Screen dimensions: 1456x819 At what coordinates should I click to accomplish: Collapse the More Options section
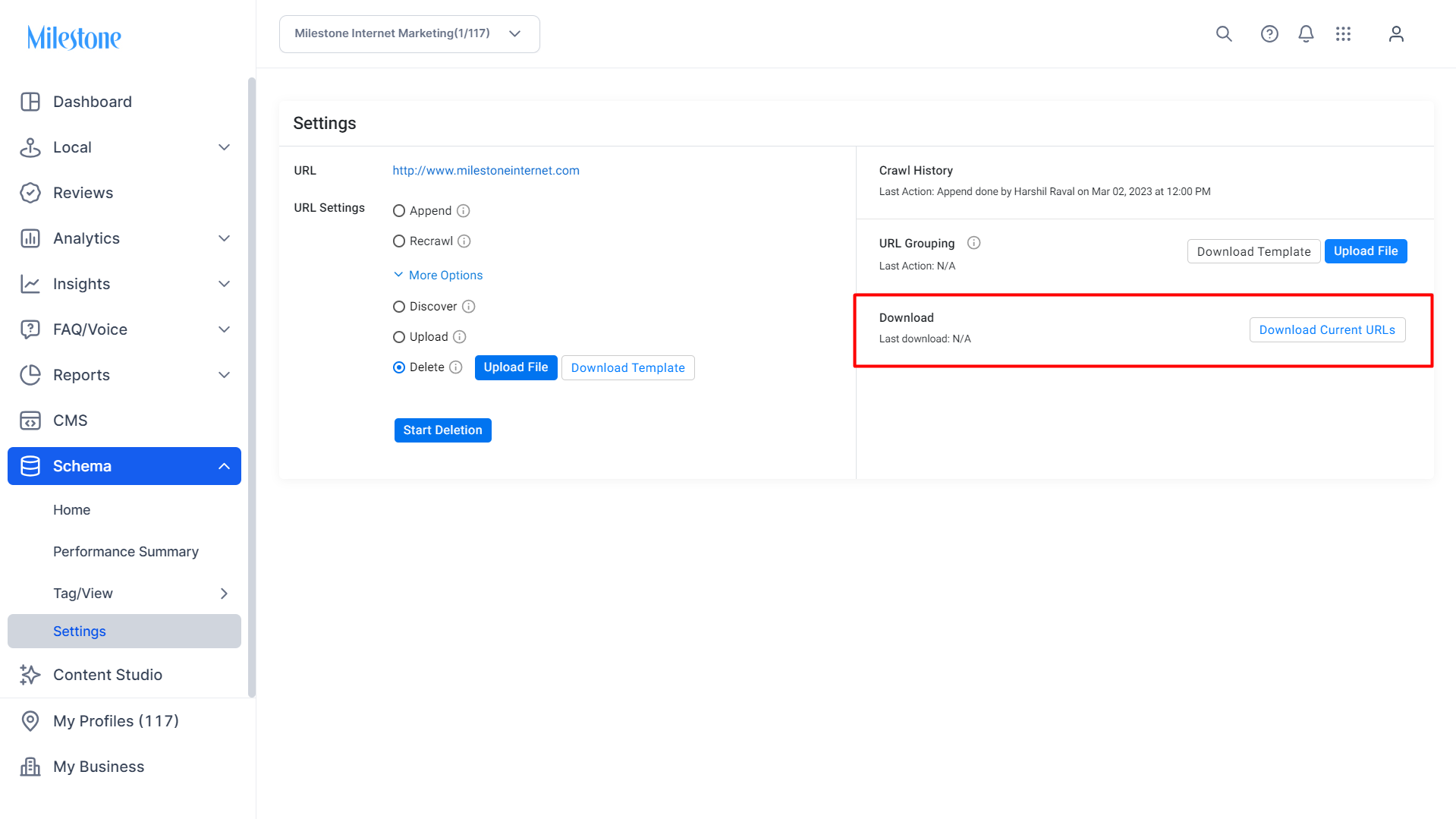pyautogui.click(x=438, y=275)
